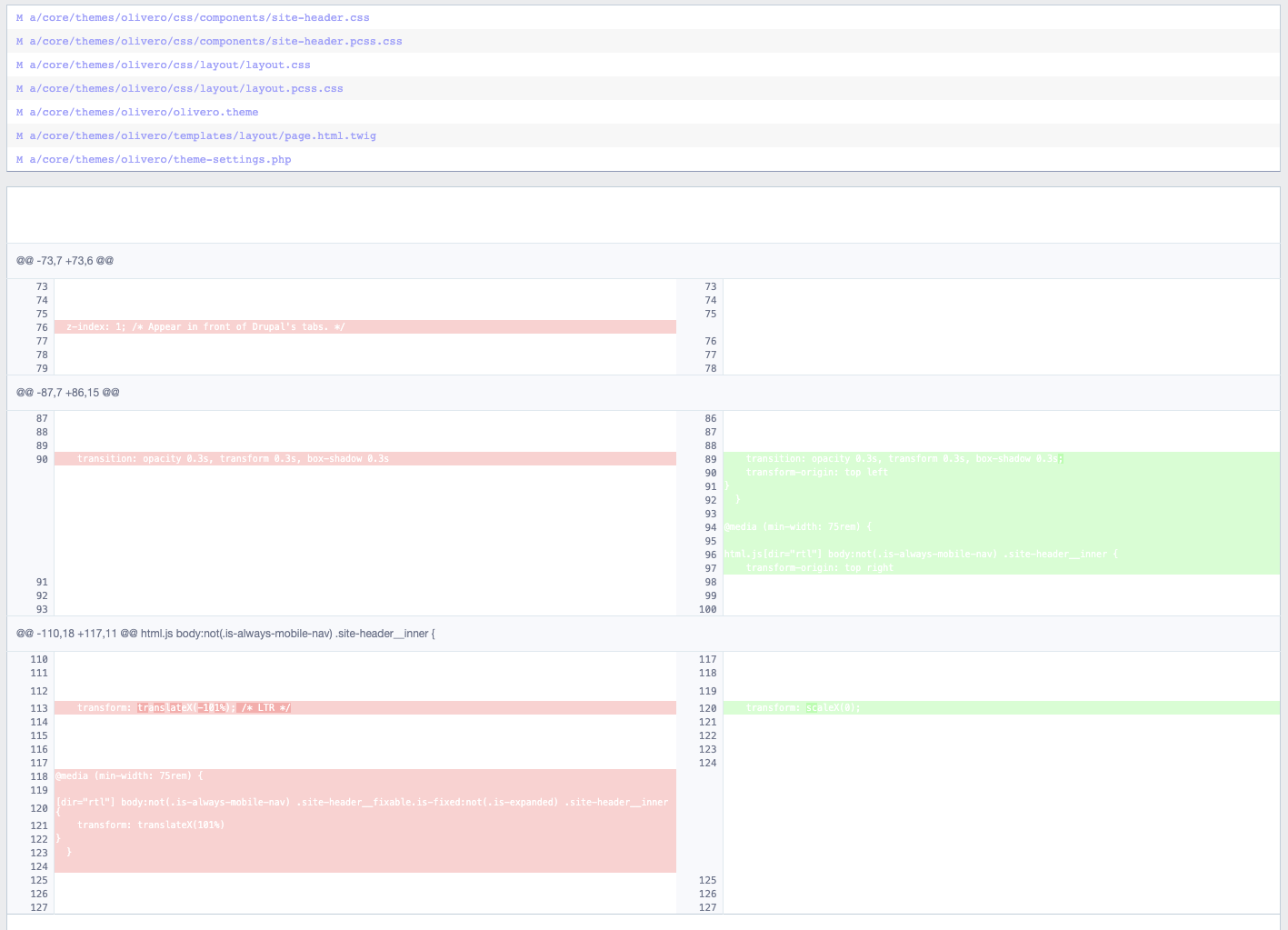Click the removed '@media (min-width: 75rem)' line
The height and width of the screenshot is (930, 1288).
coord(365,775)
